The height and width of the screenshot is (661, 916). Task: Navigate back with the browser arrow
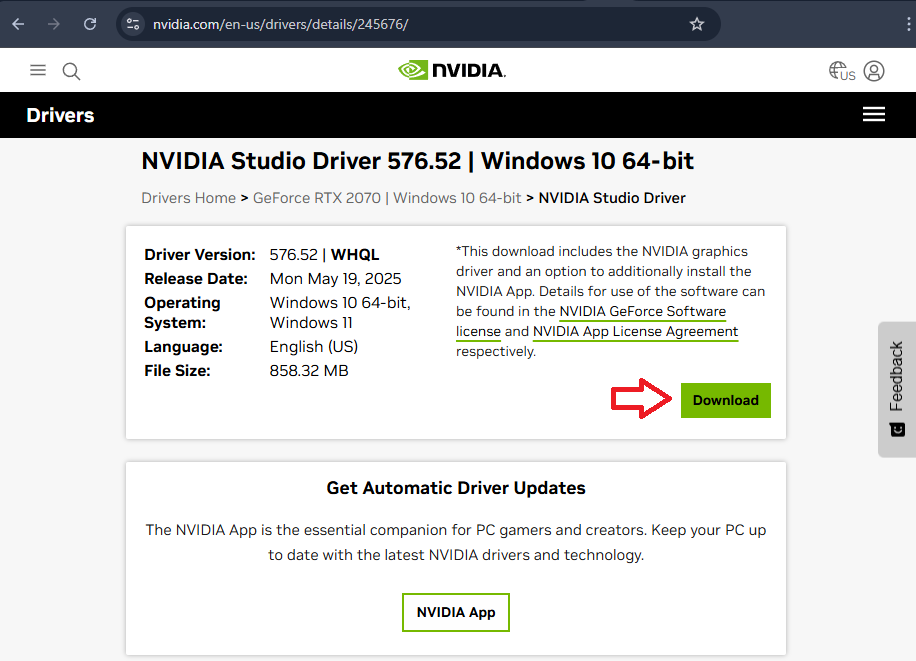[x=17, y=24]
